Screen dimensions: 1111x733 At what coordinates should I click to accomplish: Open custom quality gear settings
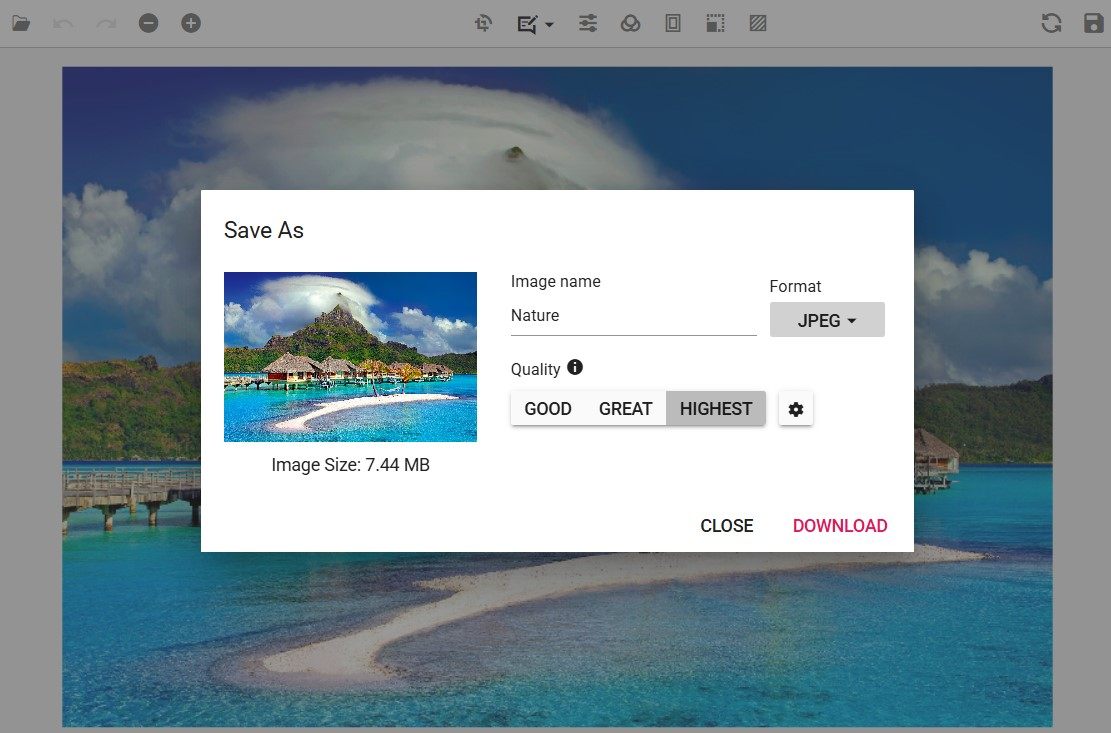pos(796,408)
